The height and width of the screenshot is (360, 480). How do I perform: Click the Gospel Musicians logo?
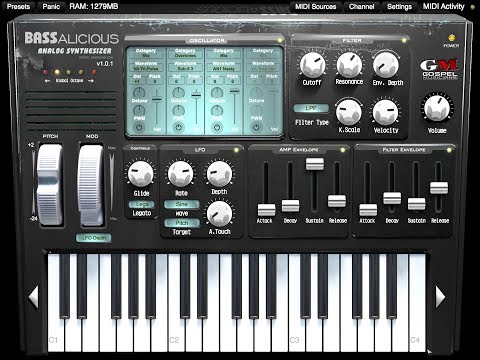[439, 69]
